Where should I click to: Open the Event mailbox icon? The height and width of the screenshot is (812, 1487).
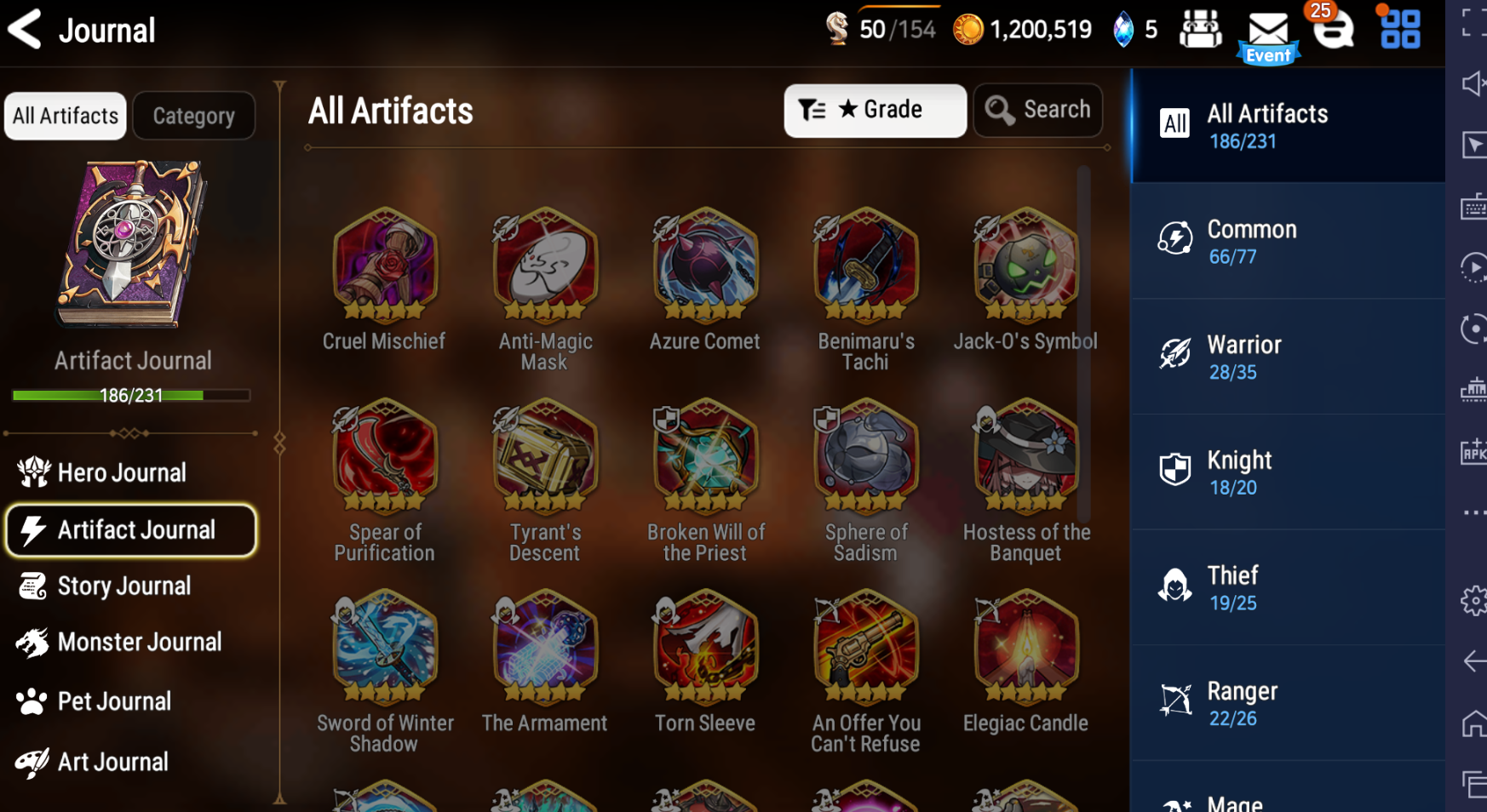click(1267, 37)
